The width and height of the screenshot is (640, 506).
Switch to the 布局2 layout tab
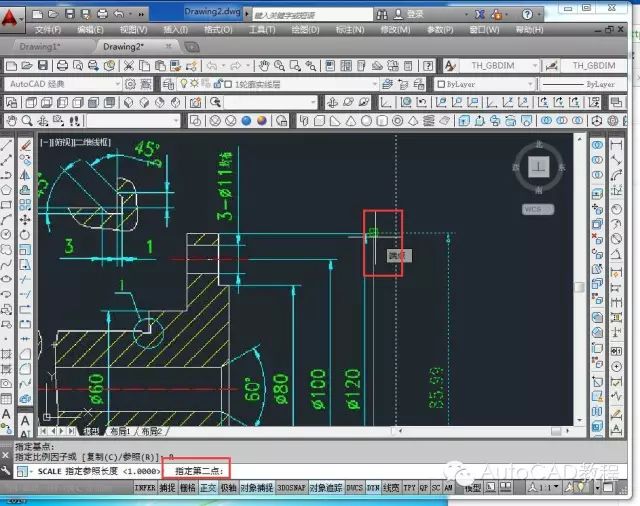click(152, 431)
